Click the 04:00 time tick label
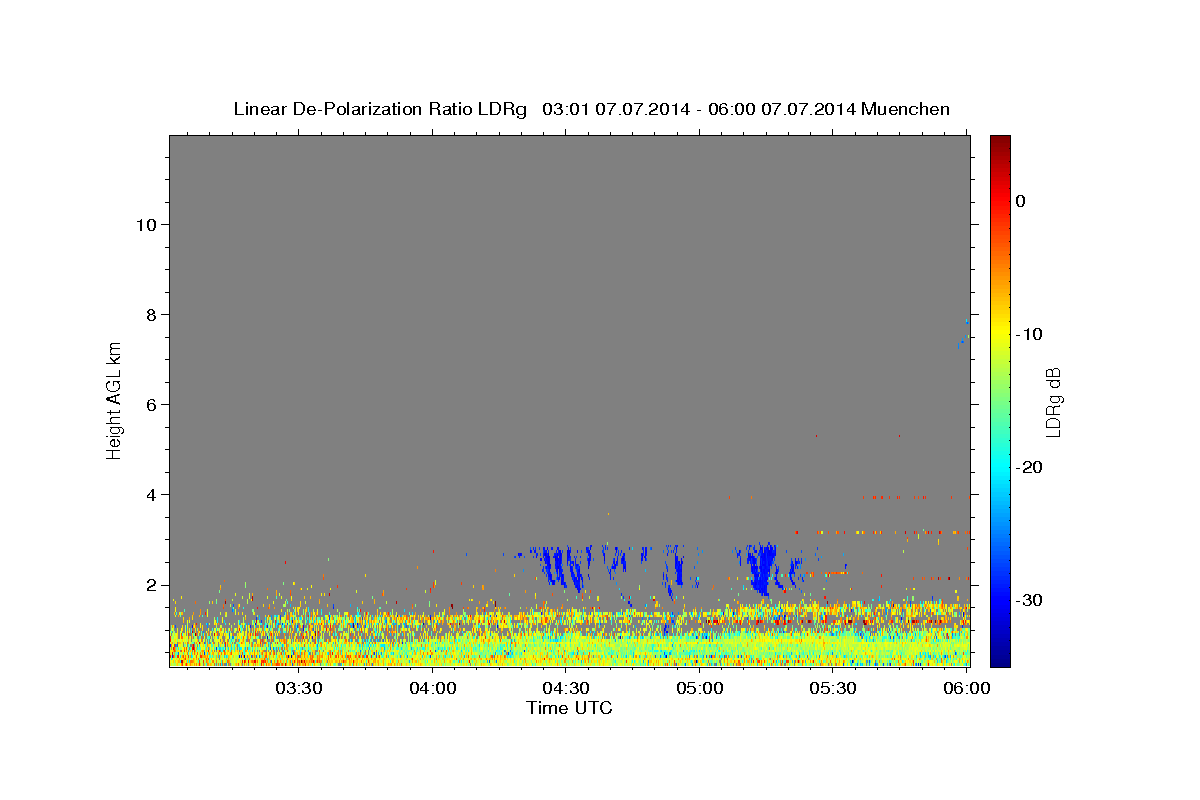Image resolution: width=1200 pixels, height=800 pixels. tap(432, 688)
